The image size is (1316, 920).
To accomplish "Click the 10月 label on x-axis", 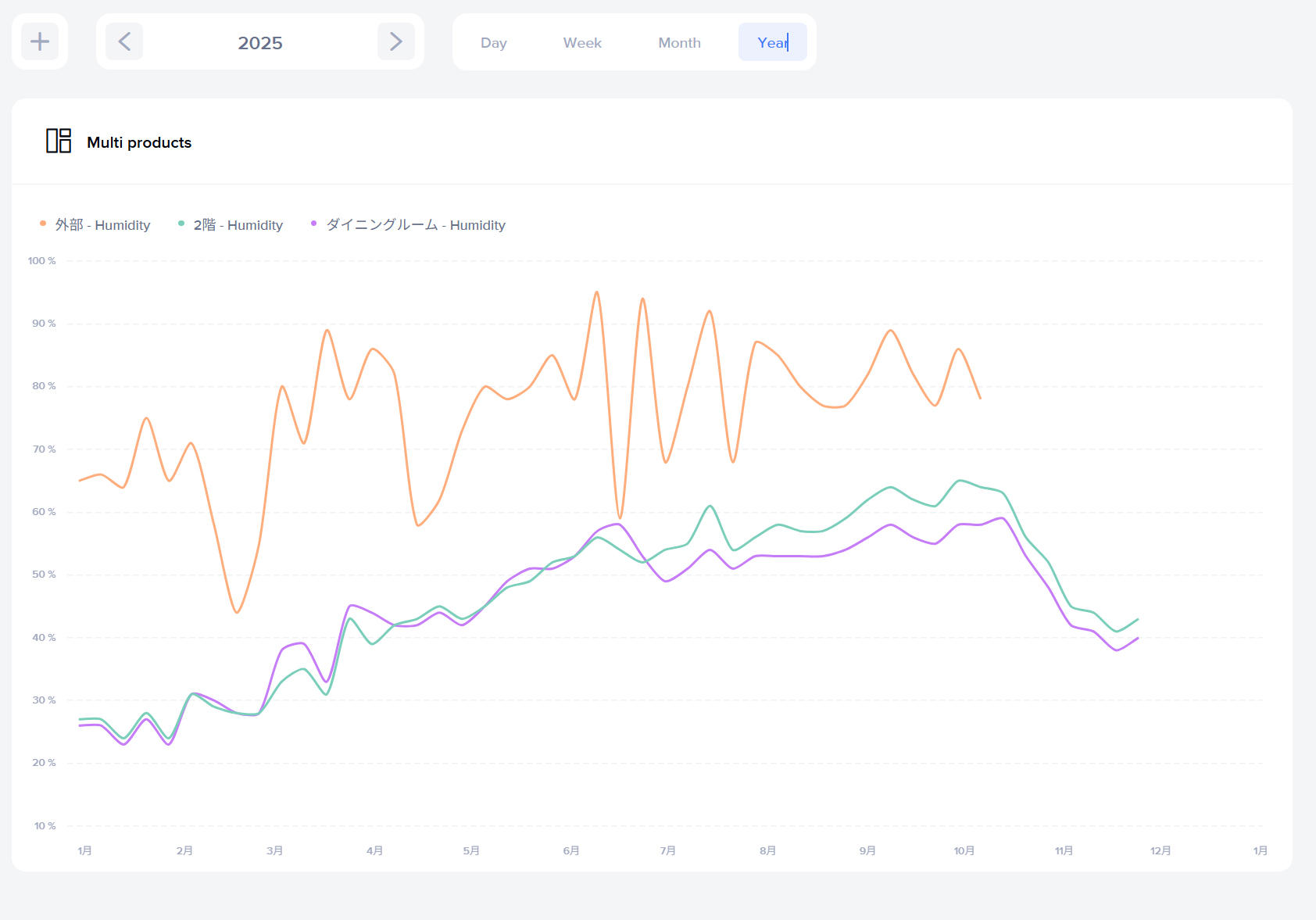I will (x=964, y=850).
